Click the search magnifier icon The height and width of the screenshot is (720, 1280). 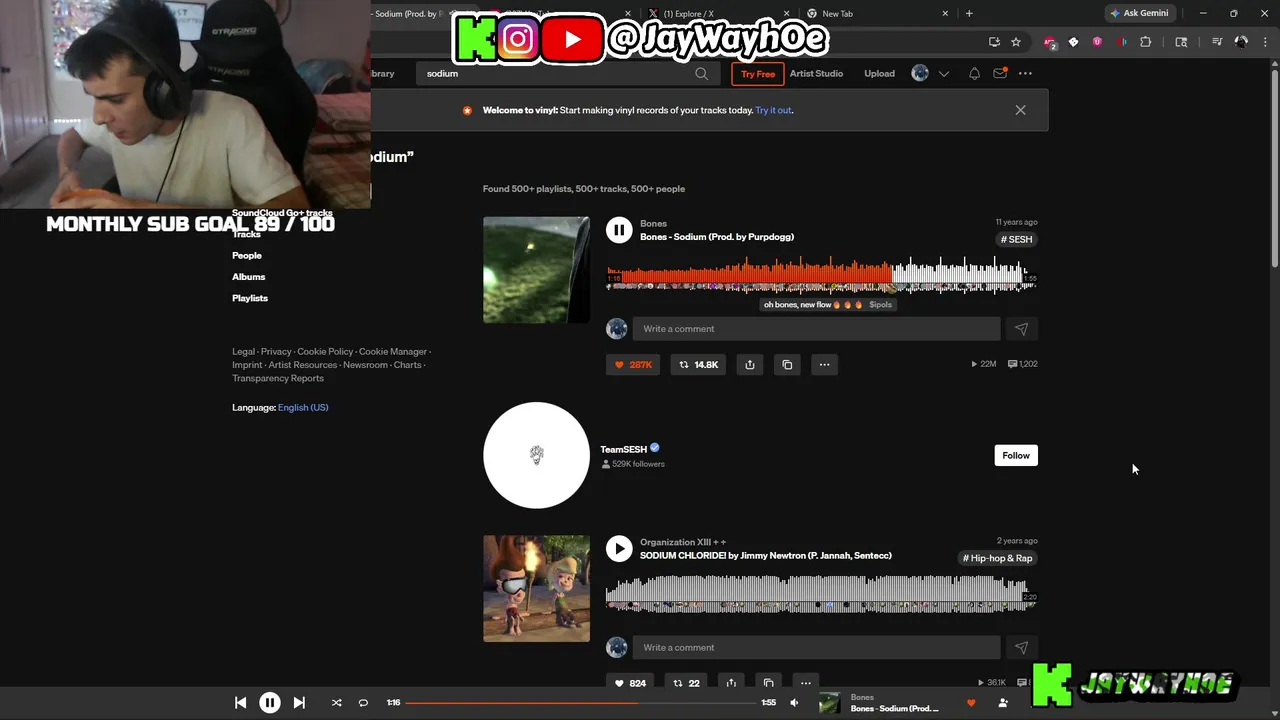[x=701, y=74]
